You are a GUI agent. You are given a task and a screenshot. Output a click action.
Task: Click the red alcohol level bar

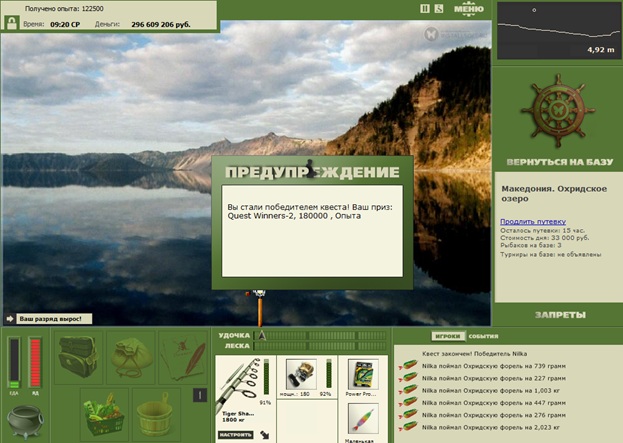click(x=35, y=363)
